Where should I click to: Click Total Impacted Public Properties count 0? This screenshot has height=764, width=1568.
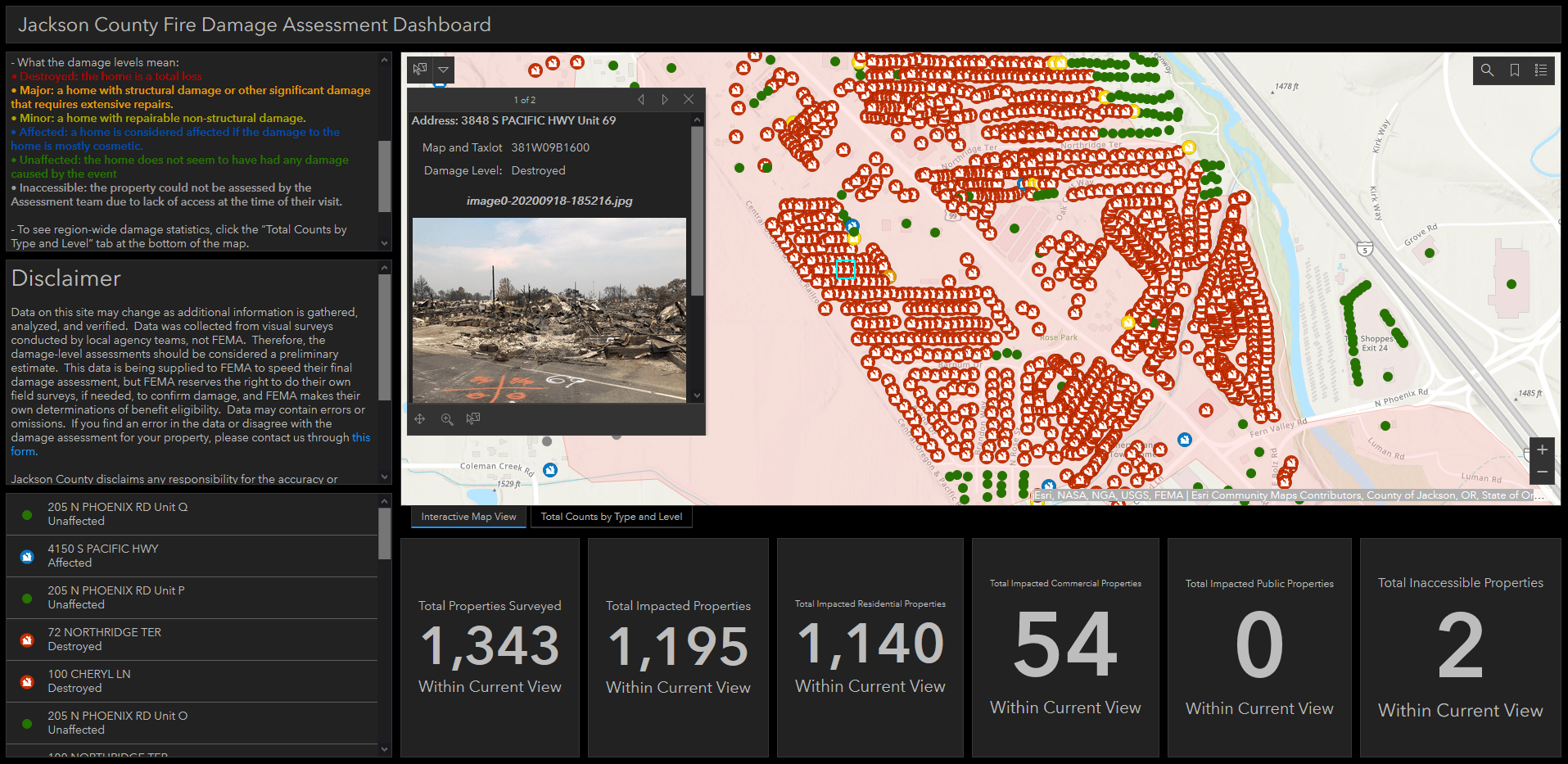point(1259,646)
